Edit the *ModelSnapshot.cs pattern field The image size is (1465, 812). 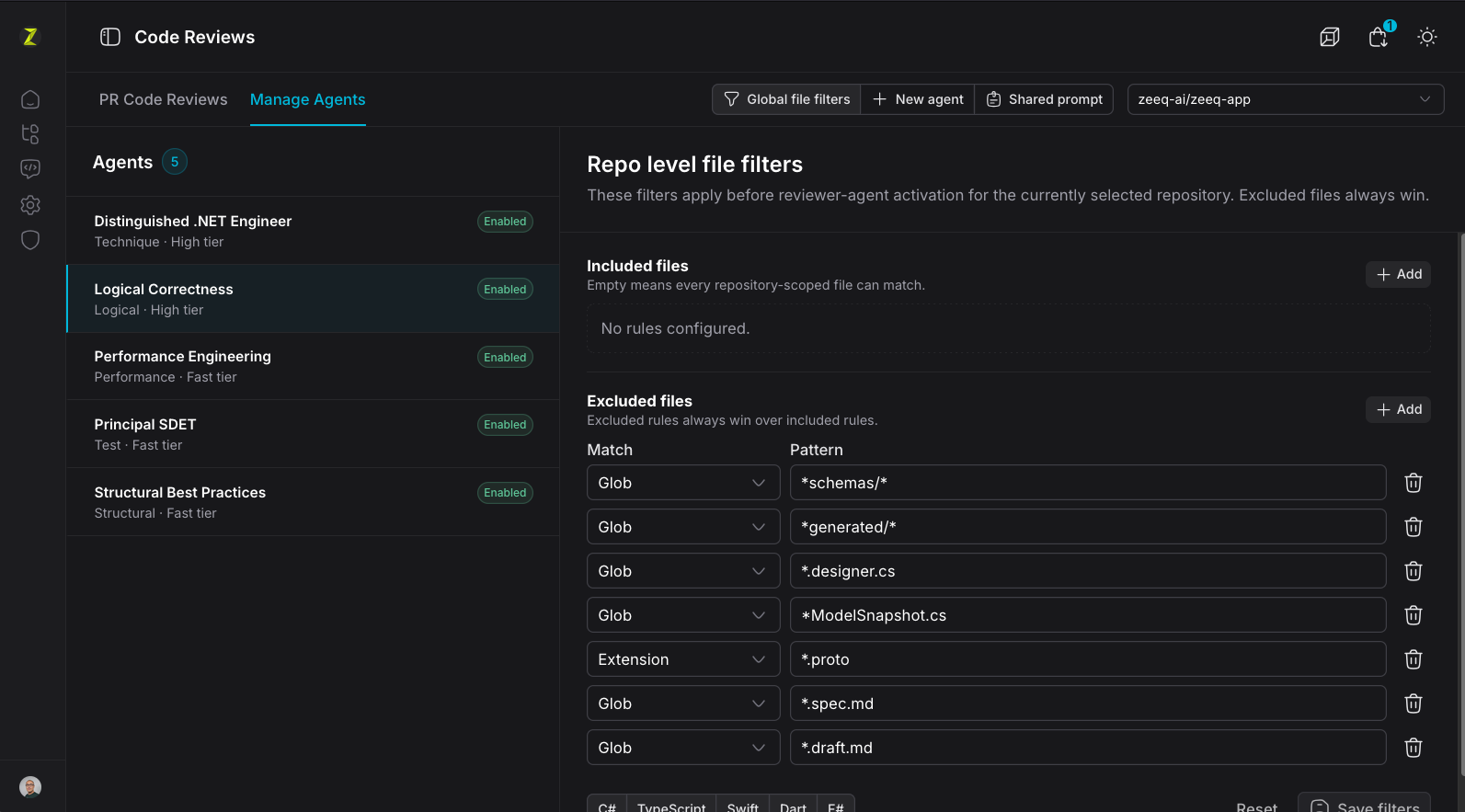point(1088,615)
